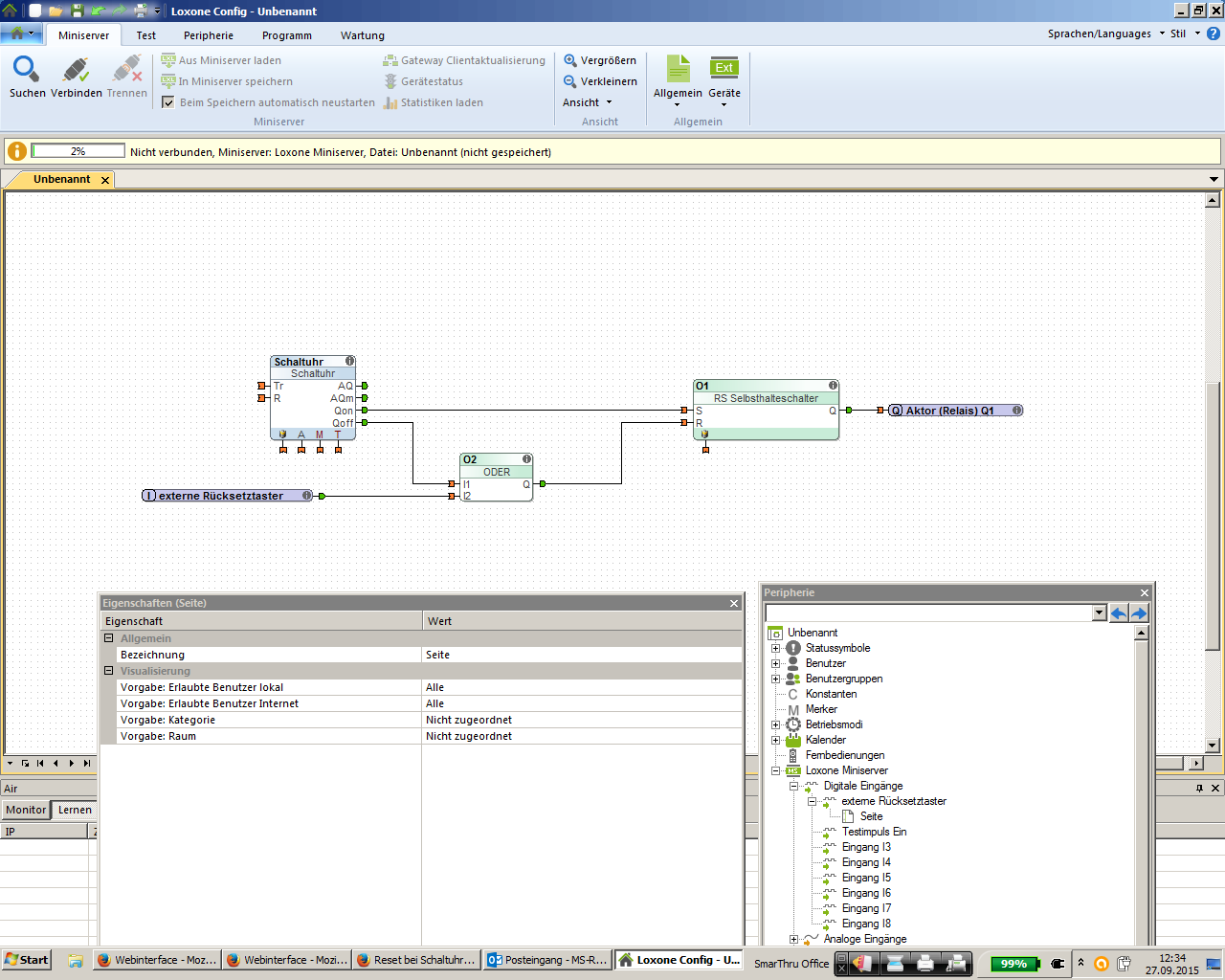Open the Allgemein ribbon icon
The height and width of the screenshot is (980, 1225).
(x=678, y=69)
